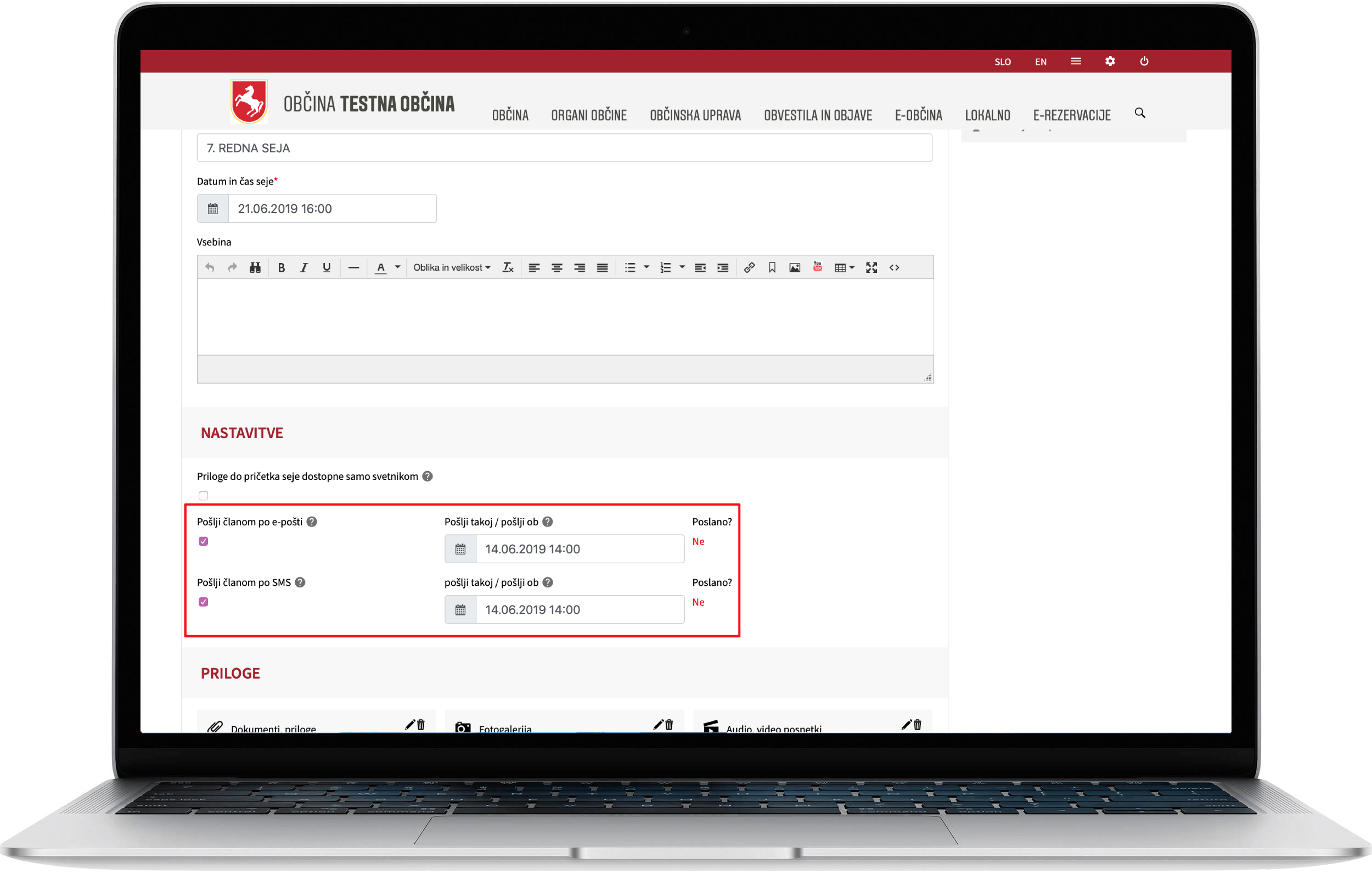
Task: Open the editor's source code view icon
Action: [x=894, y=267]
